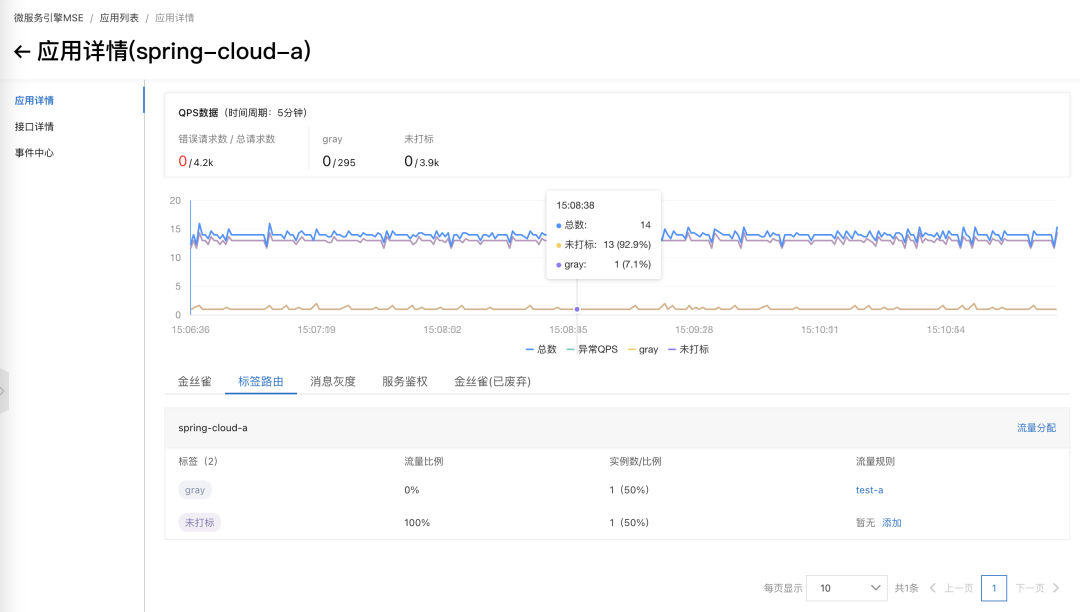Switch to the 金丝雀 tab
This screenshot has height=612, width=1080.
(x=194, y=381)
